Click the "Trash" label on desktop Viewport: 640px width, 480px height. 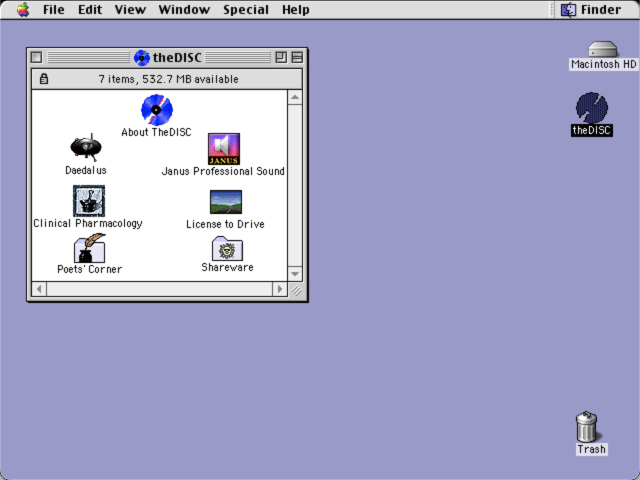591,449
